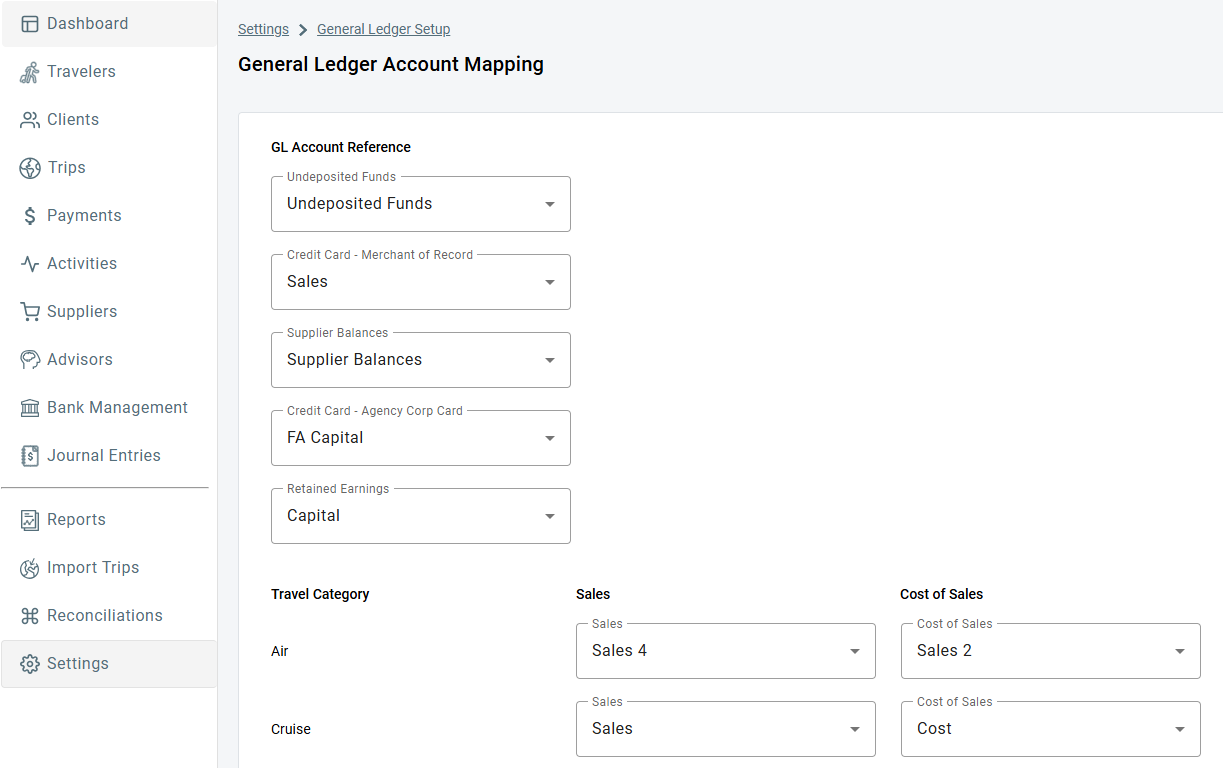Open the Undeposited Funds account dropdown

[549, 203]
